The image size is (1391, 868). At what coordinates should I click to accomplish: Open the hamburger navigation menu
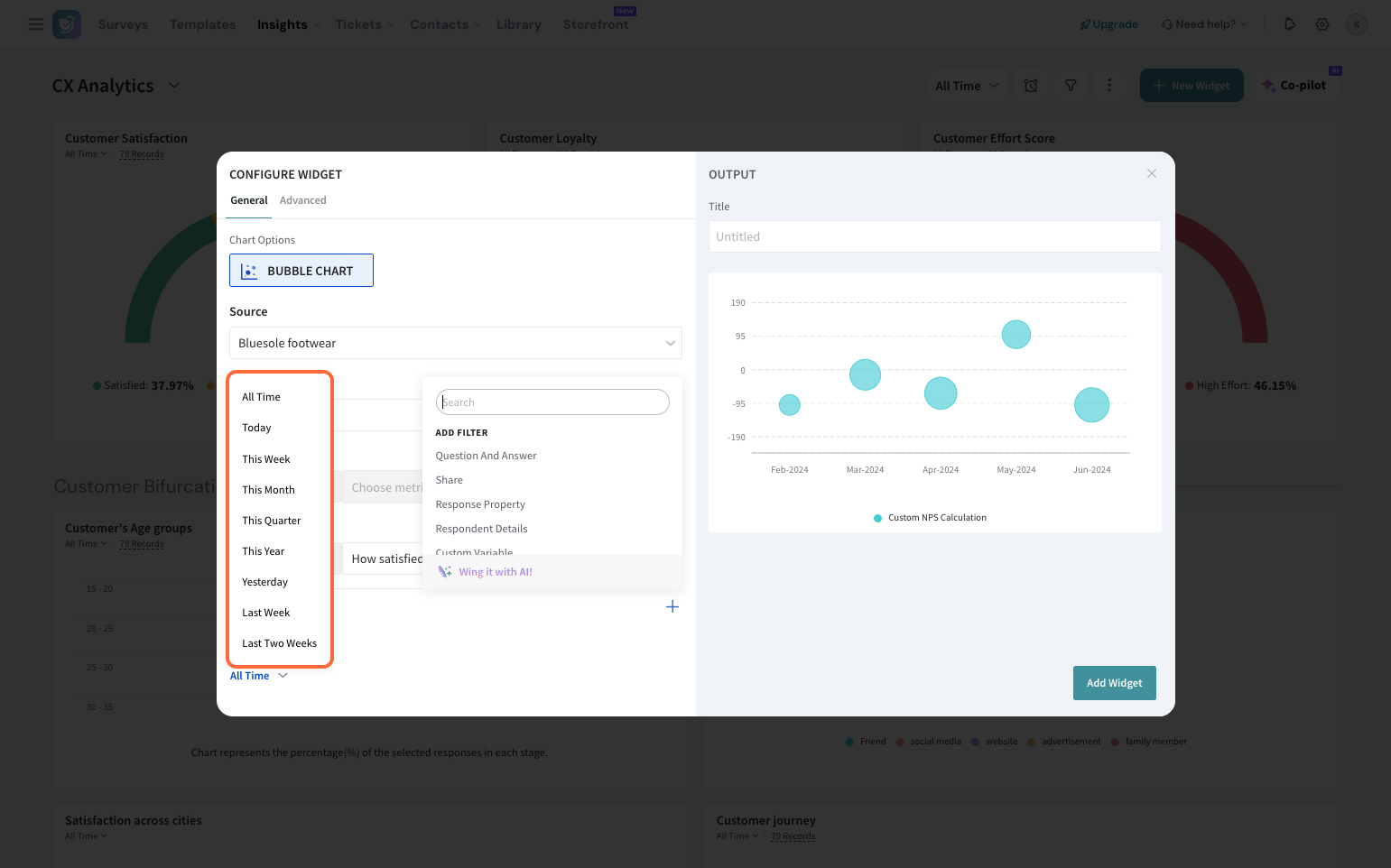[36, 24]
